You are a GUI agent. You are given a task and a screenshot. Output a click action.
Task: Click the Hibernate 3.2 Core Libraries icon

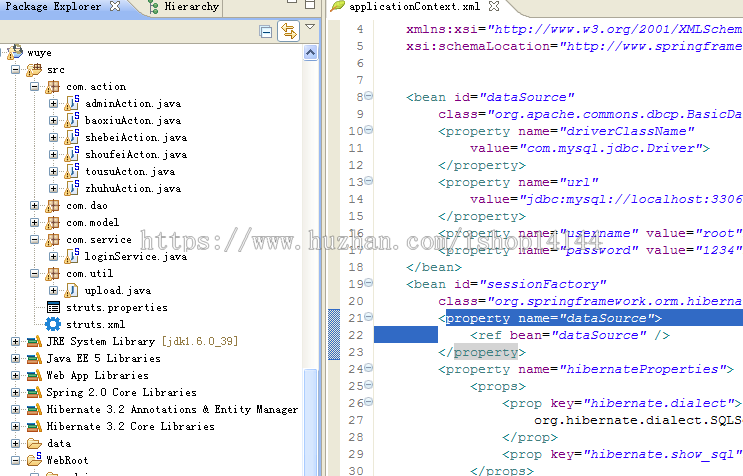point(34,427)
